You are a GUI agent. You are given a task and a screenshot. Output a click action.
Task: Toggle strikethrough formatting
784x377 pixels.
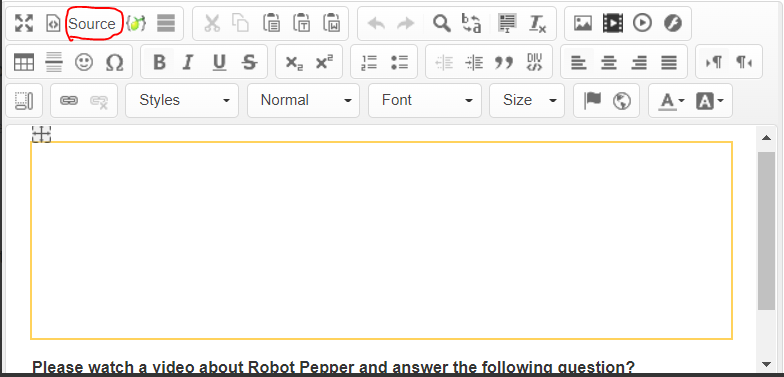(x=249, y=62)
